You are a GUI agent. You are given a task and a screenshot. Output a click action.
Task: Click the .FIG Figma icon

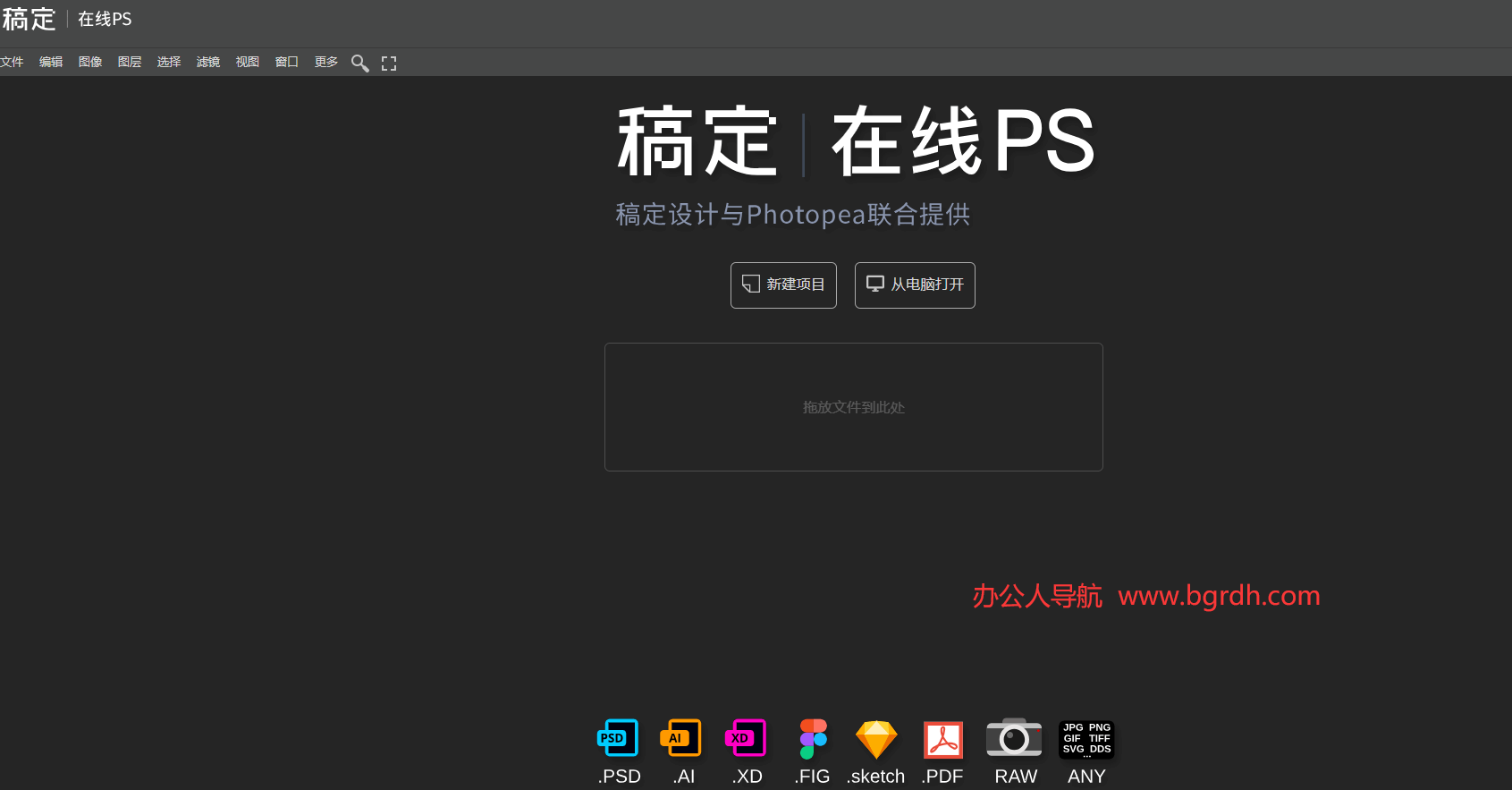click(x=813, y=739)
